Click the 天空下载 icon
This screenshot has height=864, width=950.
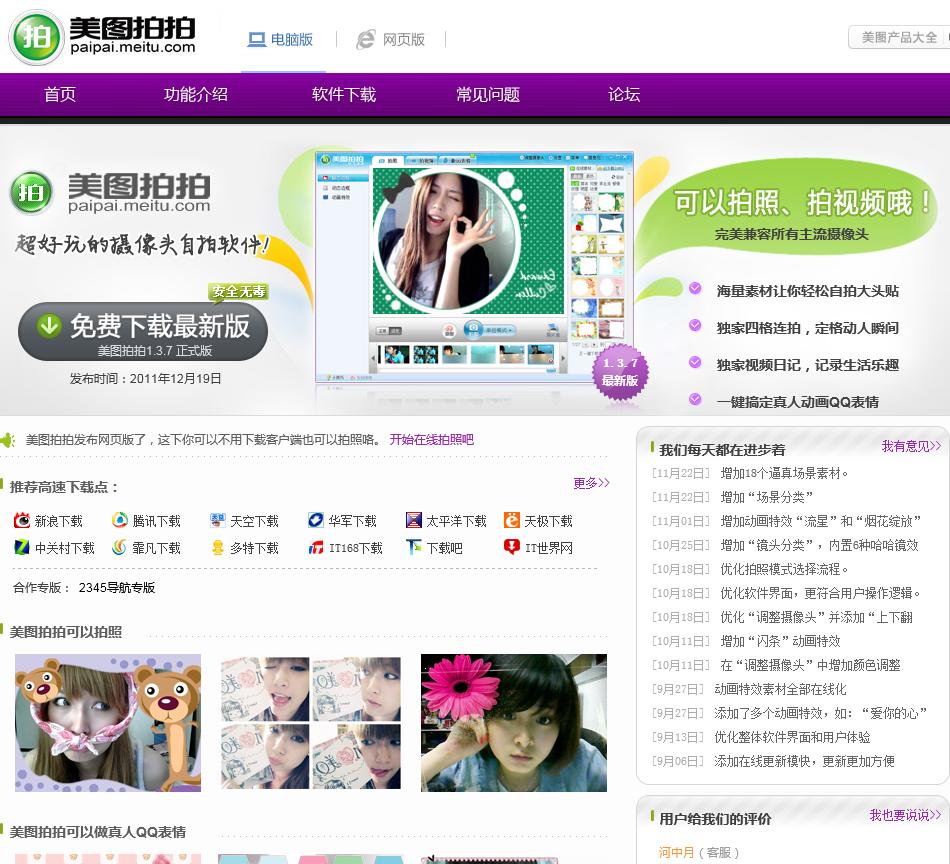pos(218,520)
